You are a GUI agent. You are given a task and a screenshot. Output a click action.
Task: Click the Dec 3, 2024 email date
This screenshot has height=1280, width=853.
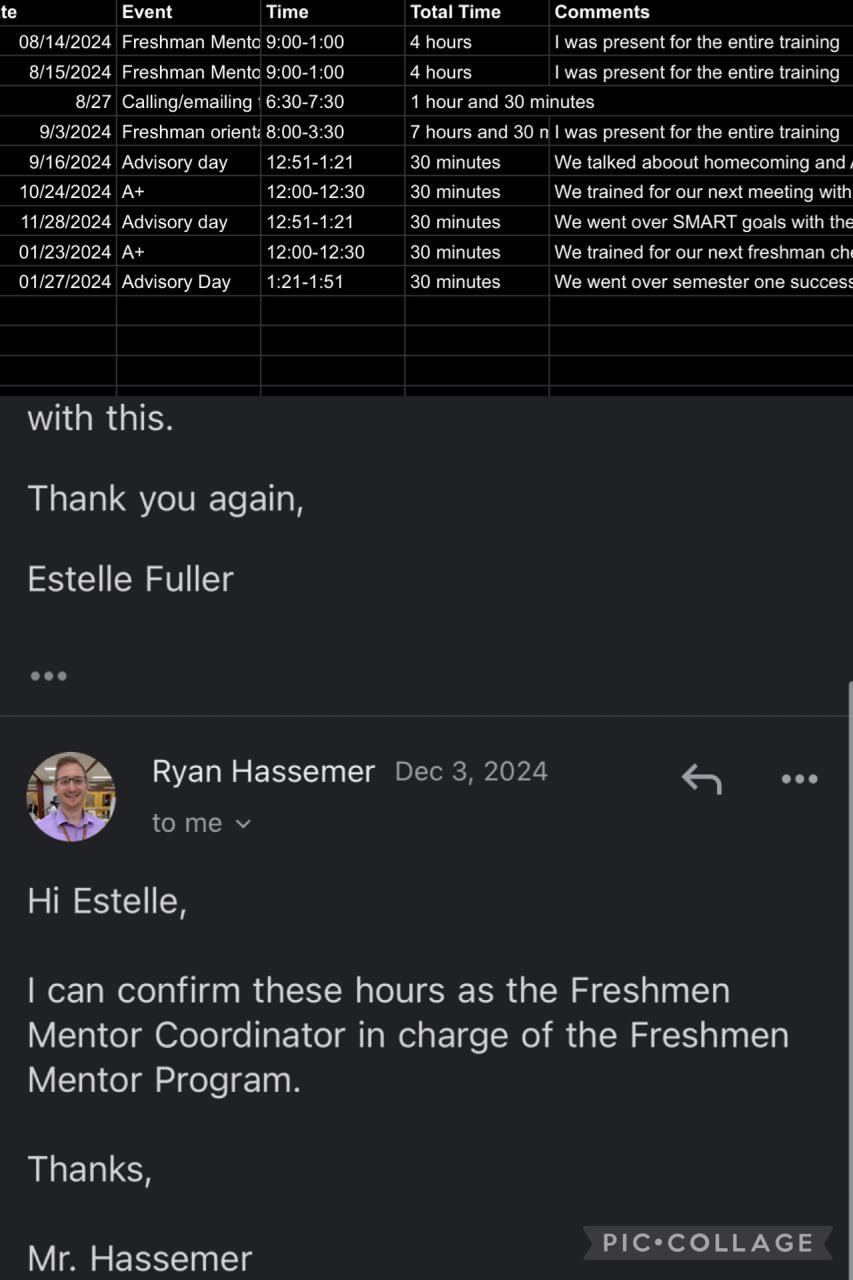point(471,771)
